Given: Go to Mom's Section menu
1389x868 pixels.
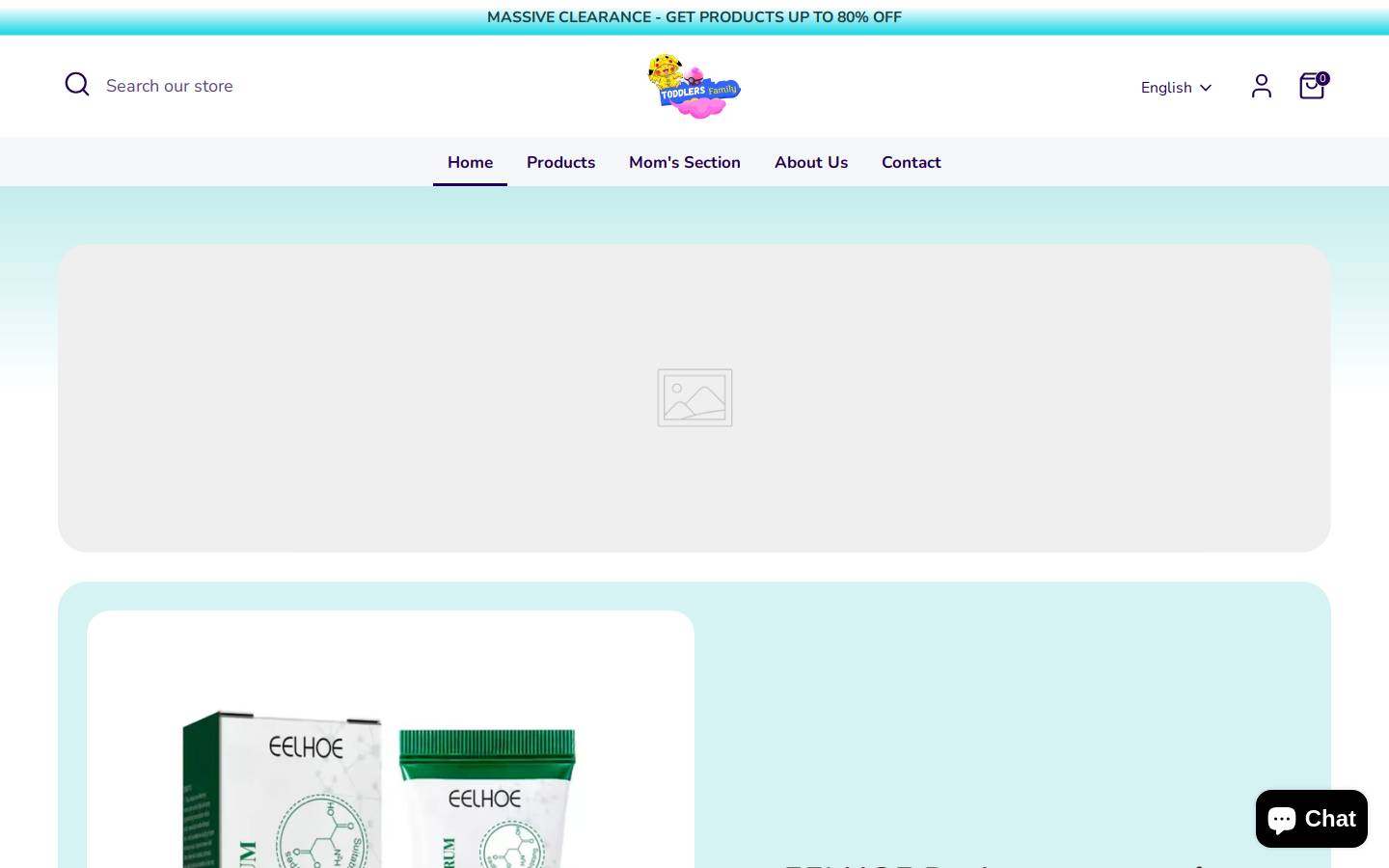Looking at the screenshot, I should pyautogui.click(x=685, y=162).
